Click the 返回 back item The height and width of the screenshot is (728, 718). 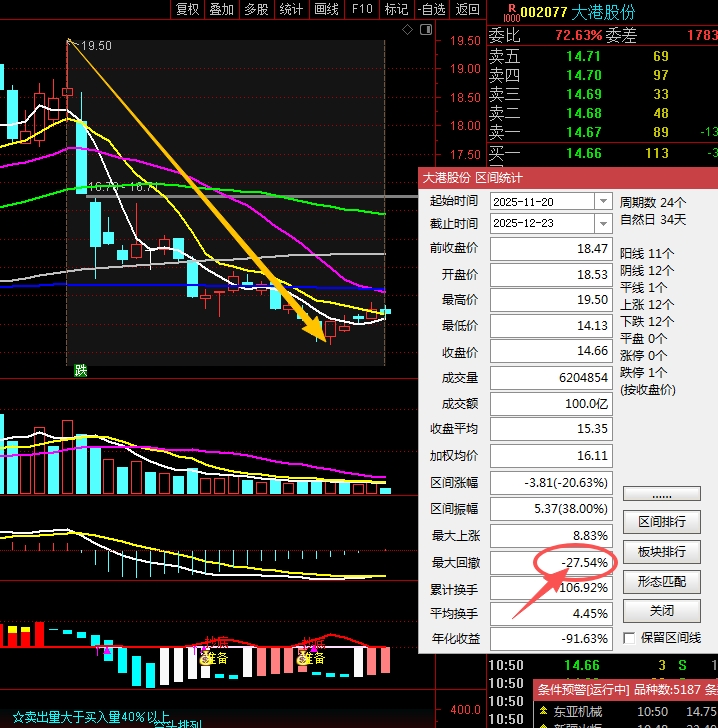click(467, 9)
